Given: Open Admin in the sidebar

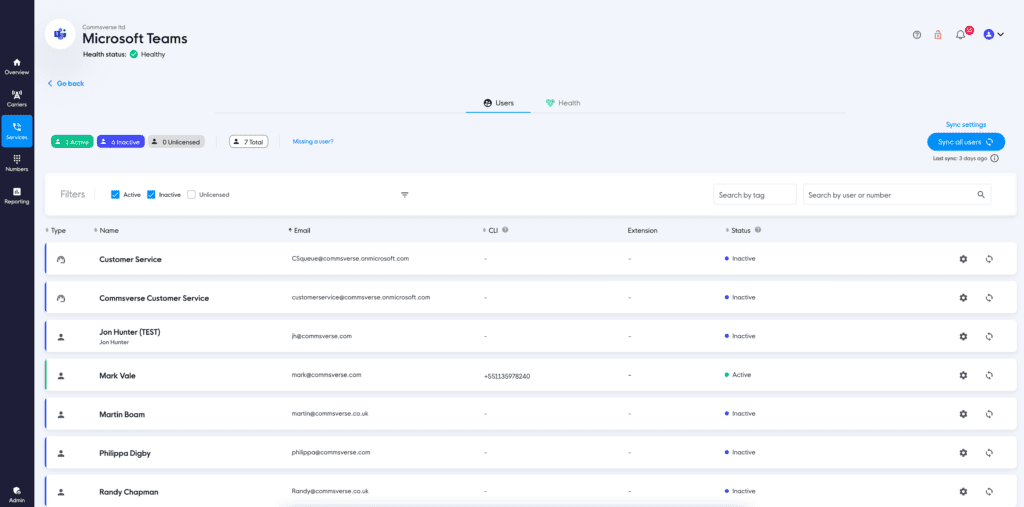Looking at the screenshot, I should click(x=17, y=495).
